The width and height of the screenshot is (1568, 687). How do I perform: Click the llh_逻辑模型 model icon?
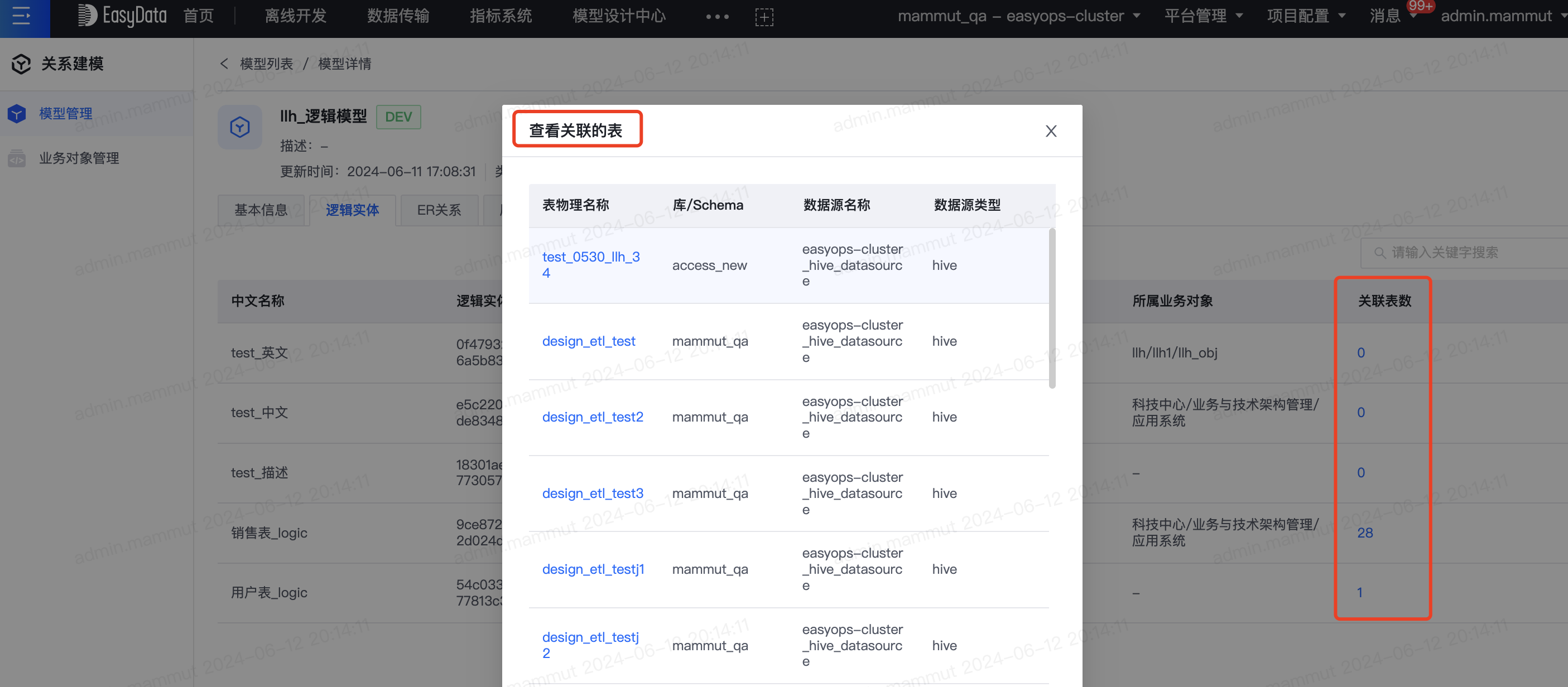[240, 127]
